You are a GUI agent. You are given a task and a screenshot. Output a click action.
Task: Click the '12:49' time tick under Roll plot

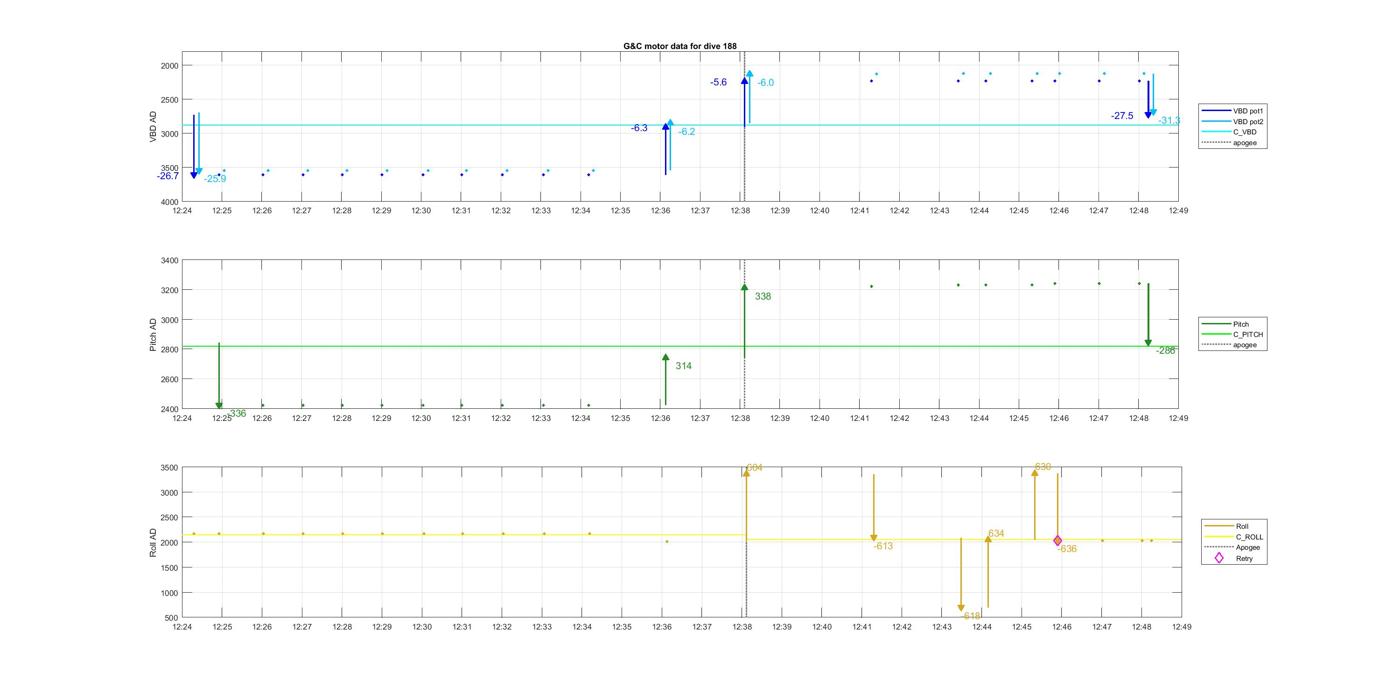point(1181,627)
